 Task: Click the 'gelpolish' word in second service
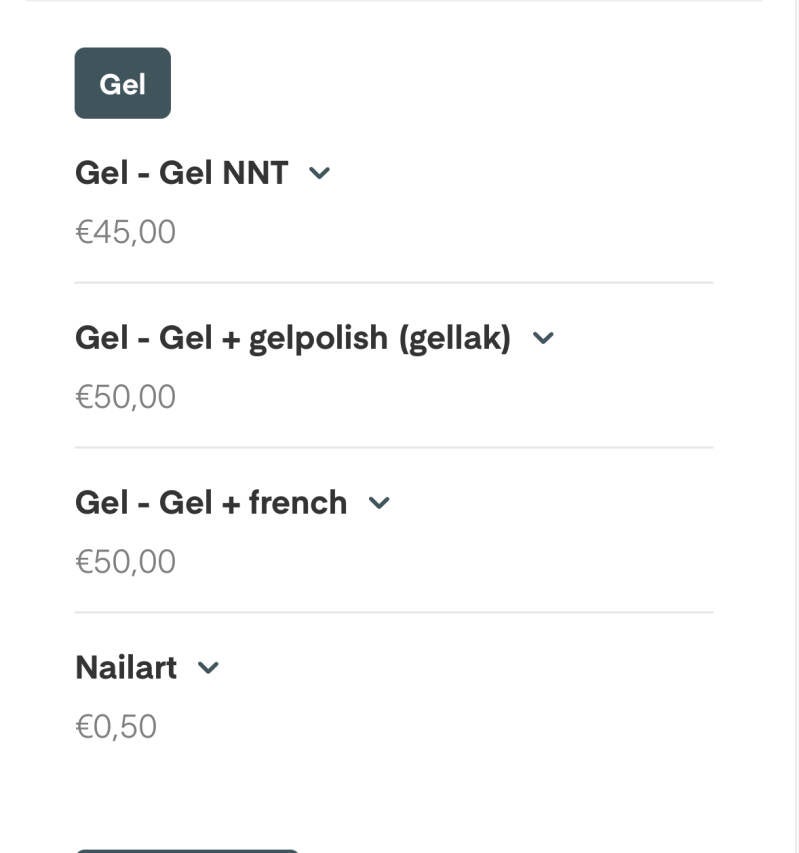tap(318, 338)
